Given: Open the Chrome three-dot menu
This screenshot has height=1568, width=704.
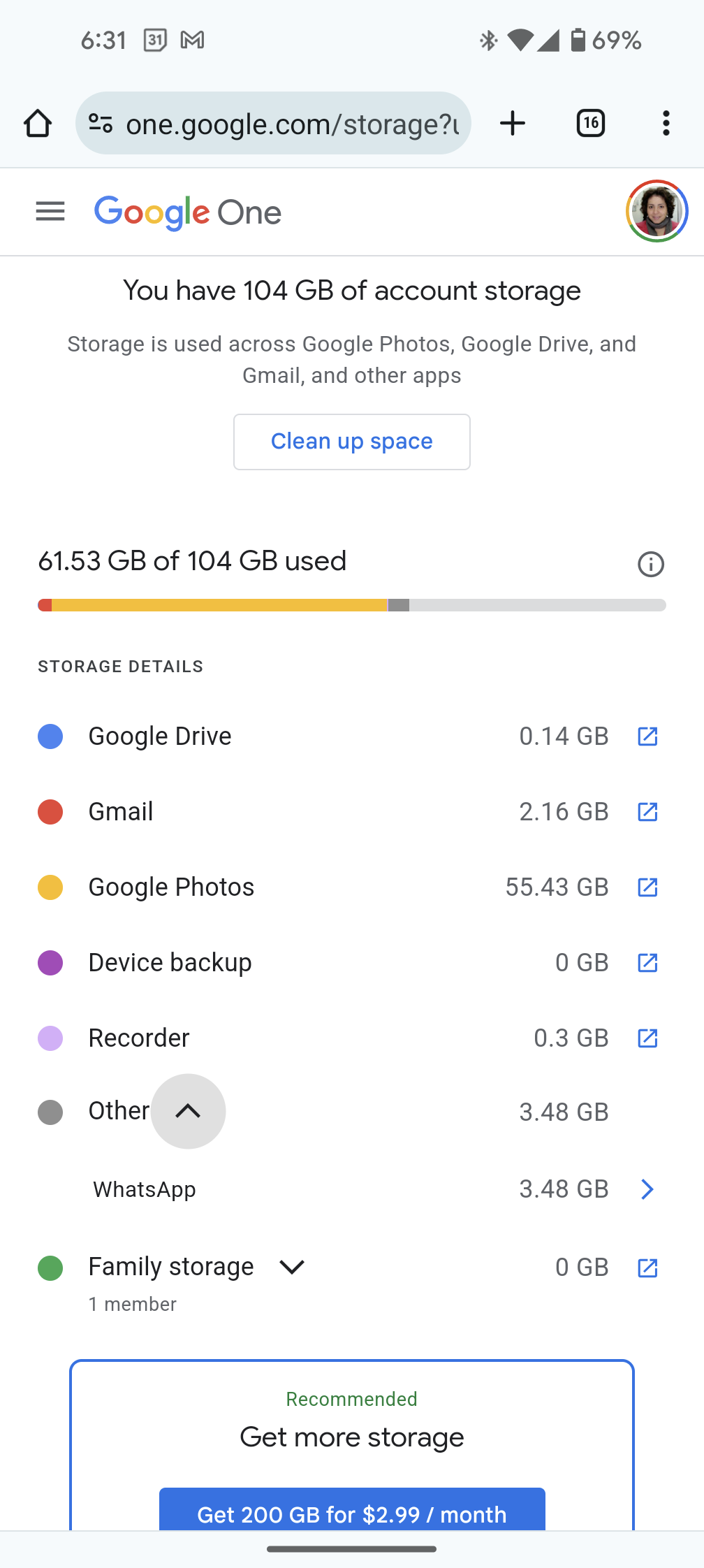Looking at the screenshot, I should [666, 124].
